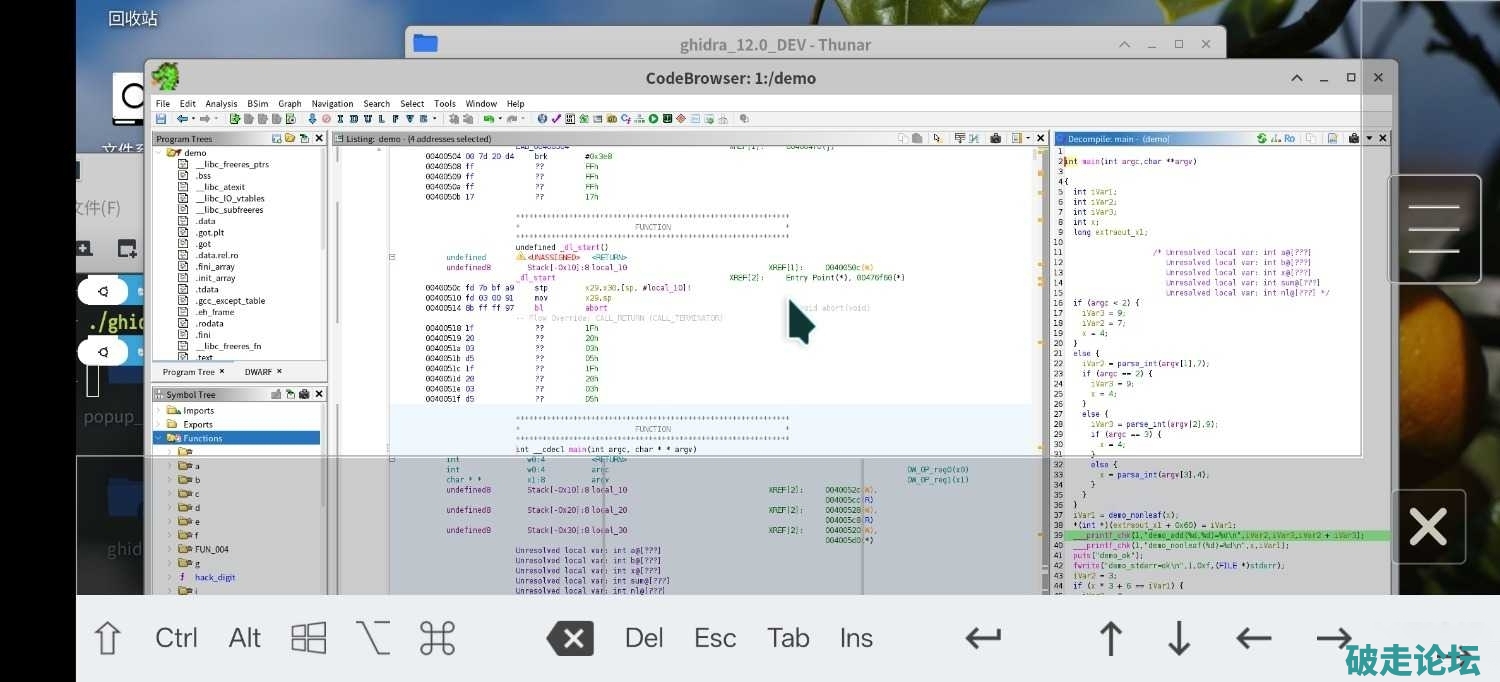Screen dimensions: 1500x682
Task: Toggle the Alt modifier key
Action: 245,638
